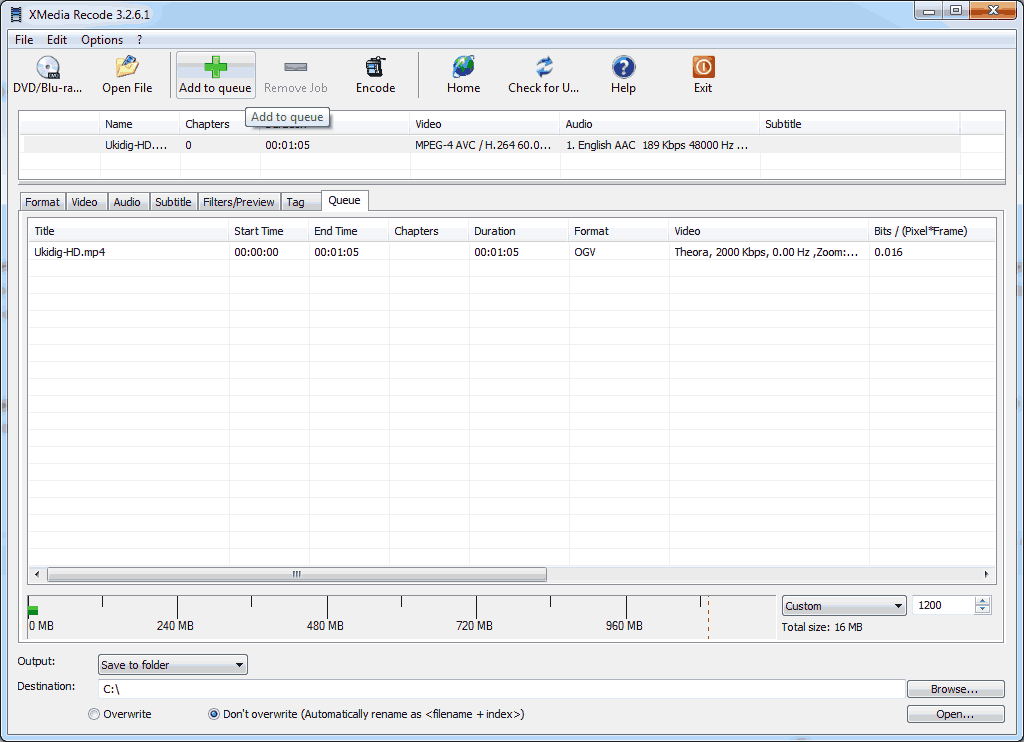This screenshot has width=1024, height=742.
Task: Open the Options menu
Action: coord(102,40)
